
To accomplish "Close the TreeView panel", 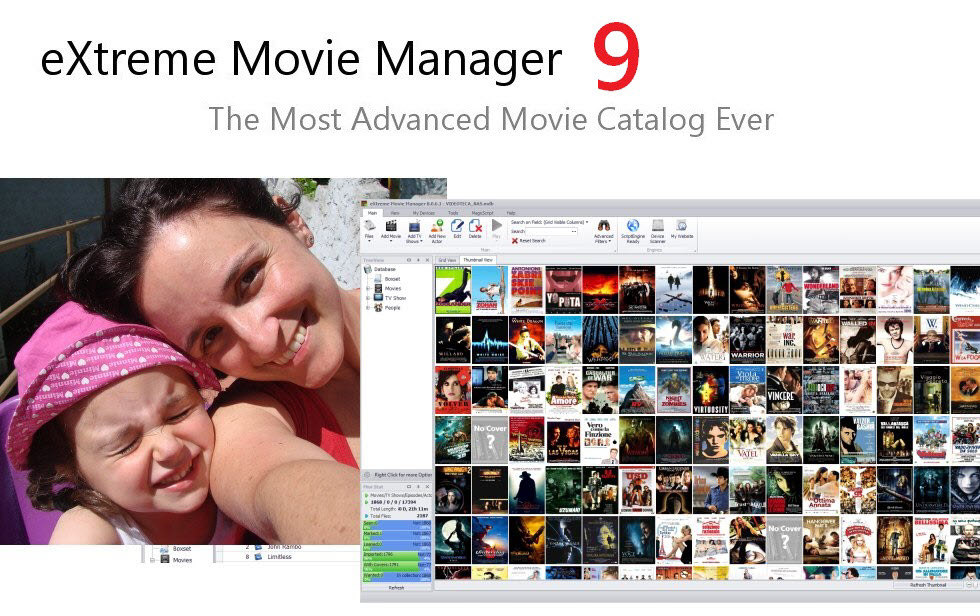I will (x=428, y=260).
